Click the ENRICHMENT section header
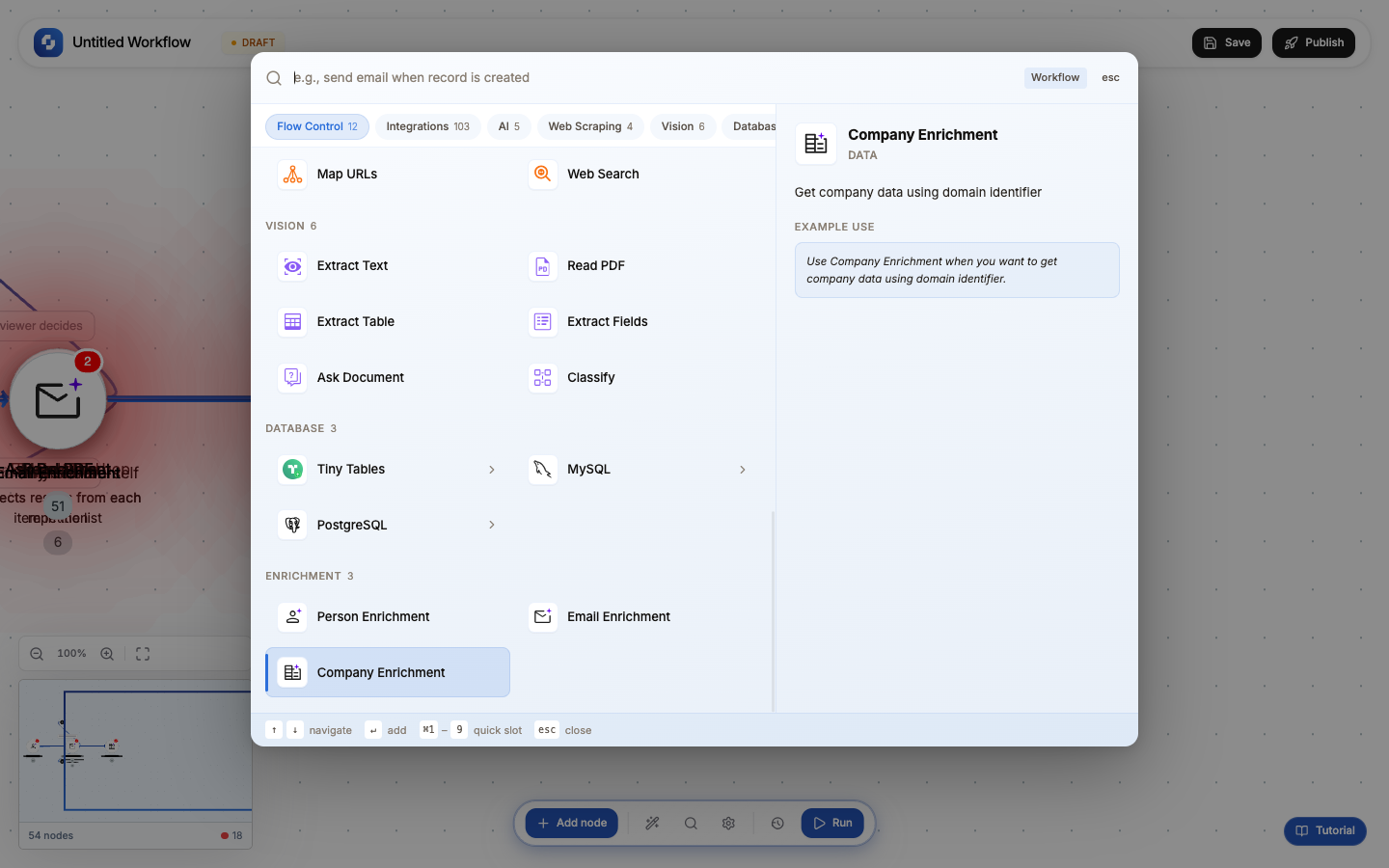 pyautogui.click(x=310, y=577)
